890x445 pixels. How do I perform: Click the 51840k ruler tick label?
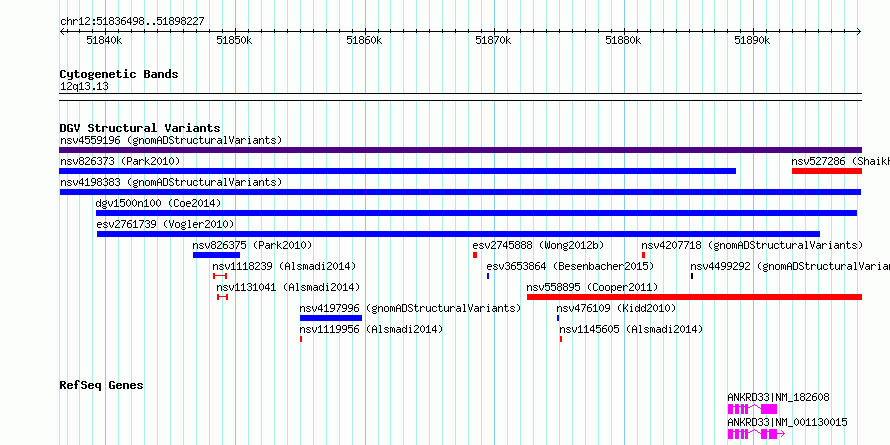point(104,40)
